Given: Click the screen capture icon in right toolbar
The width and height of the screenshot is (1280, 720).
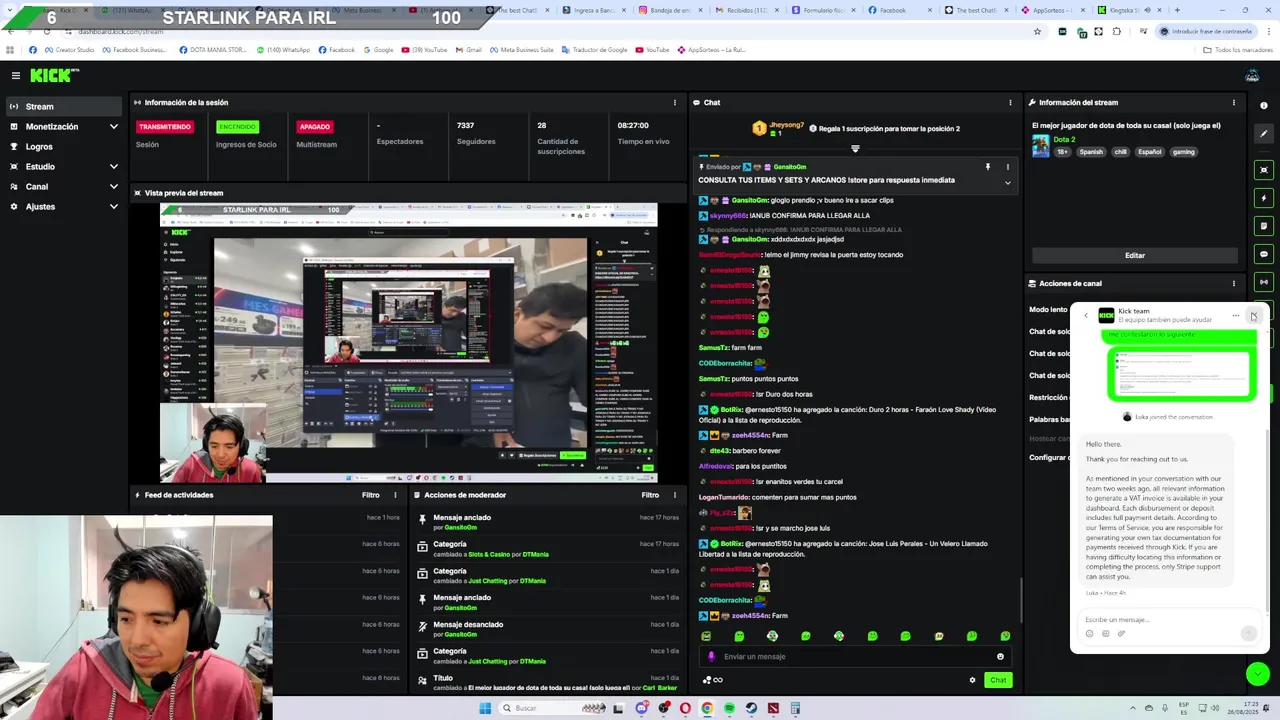Looking at the screenshot, I should 1264,170.
